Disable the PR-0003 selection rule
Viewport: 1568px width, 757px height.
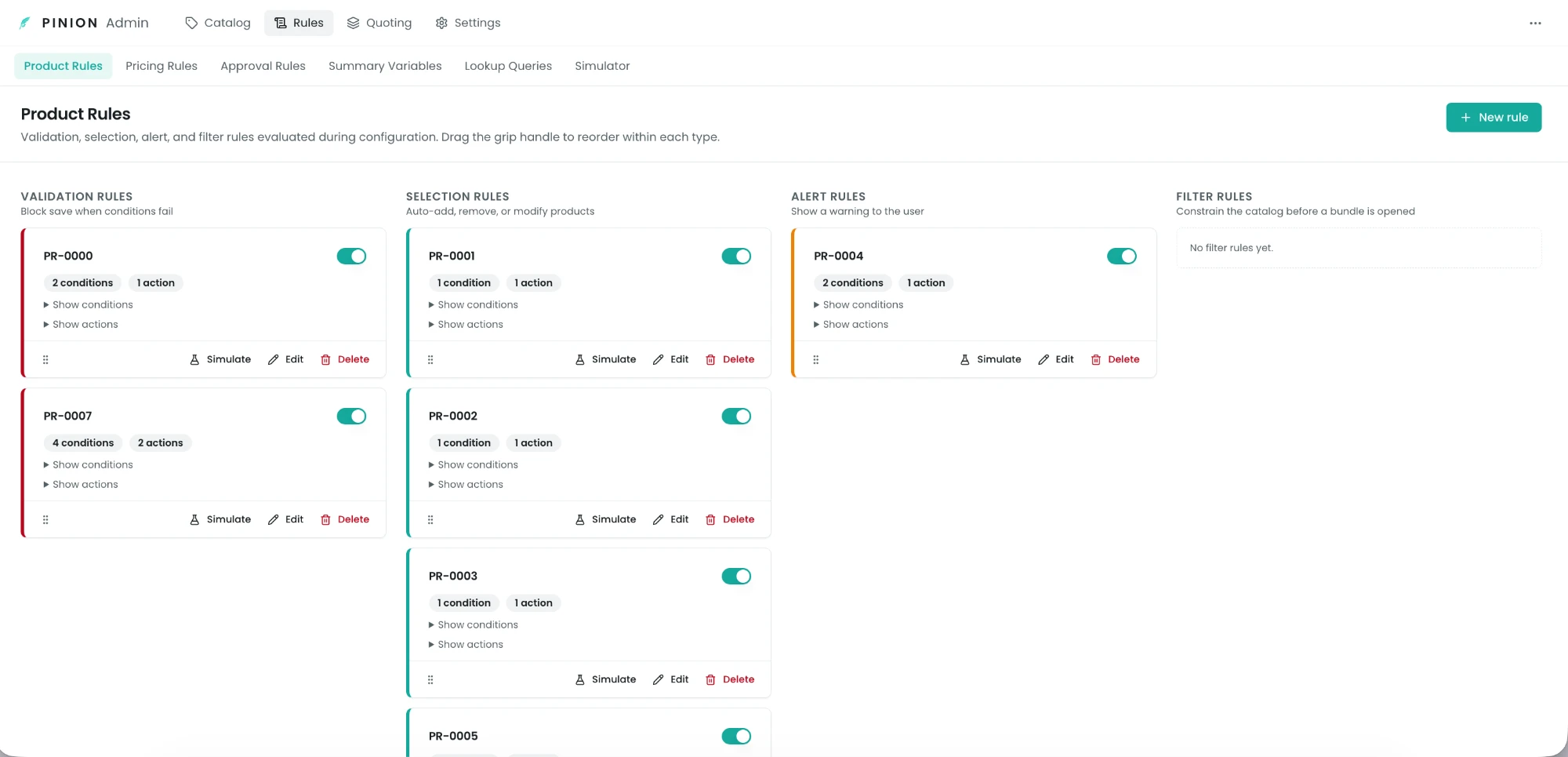click(x=736, y=576)
